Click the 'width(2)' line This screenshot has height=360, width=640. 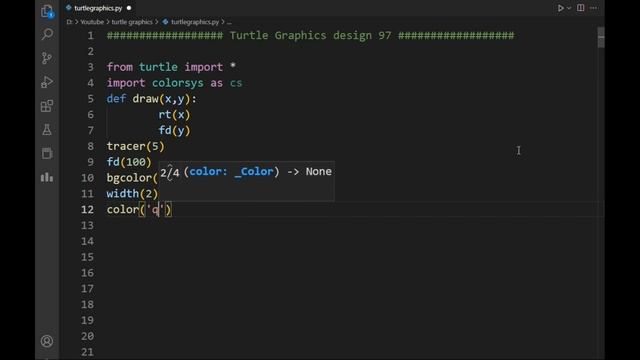coord(132,193)
